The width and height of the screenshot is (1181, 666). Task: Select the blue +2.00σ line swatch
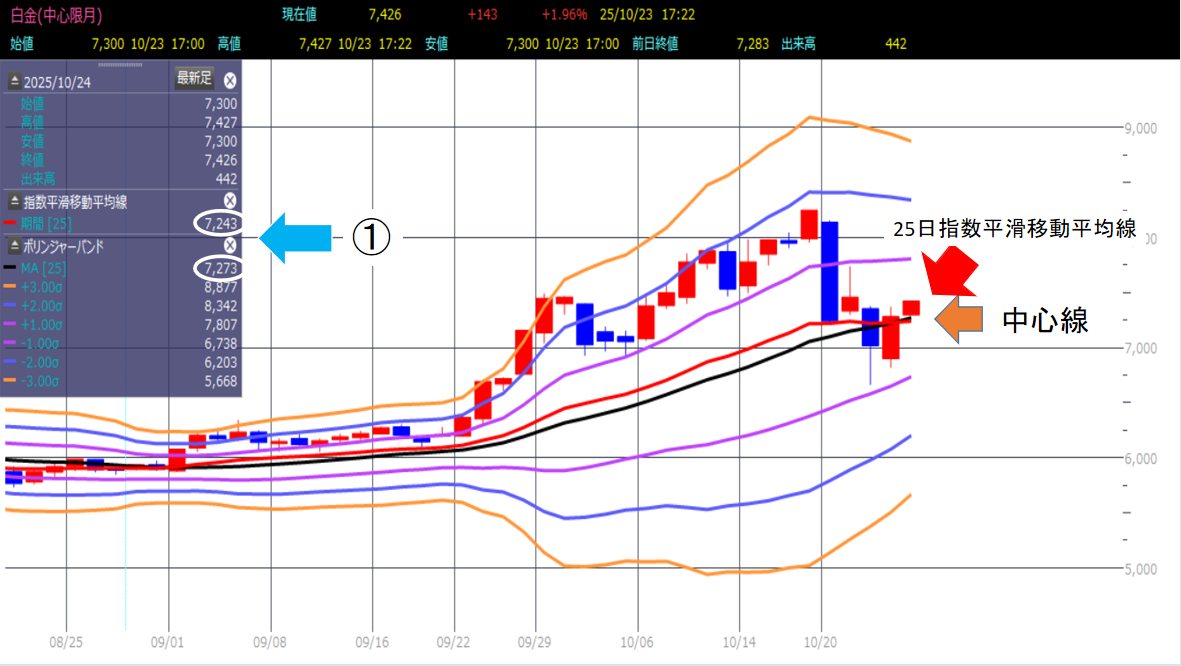coord(11,306)
